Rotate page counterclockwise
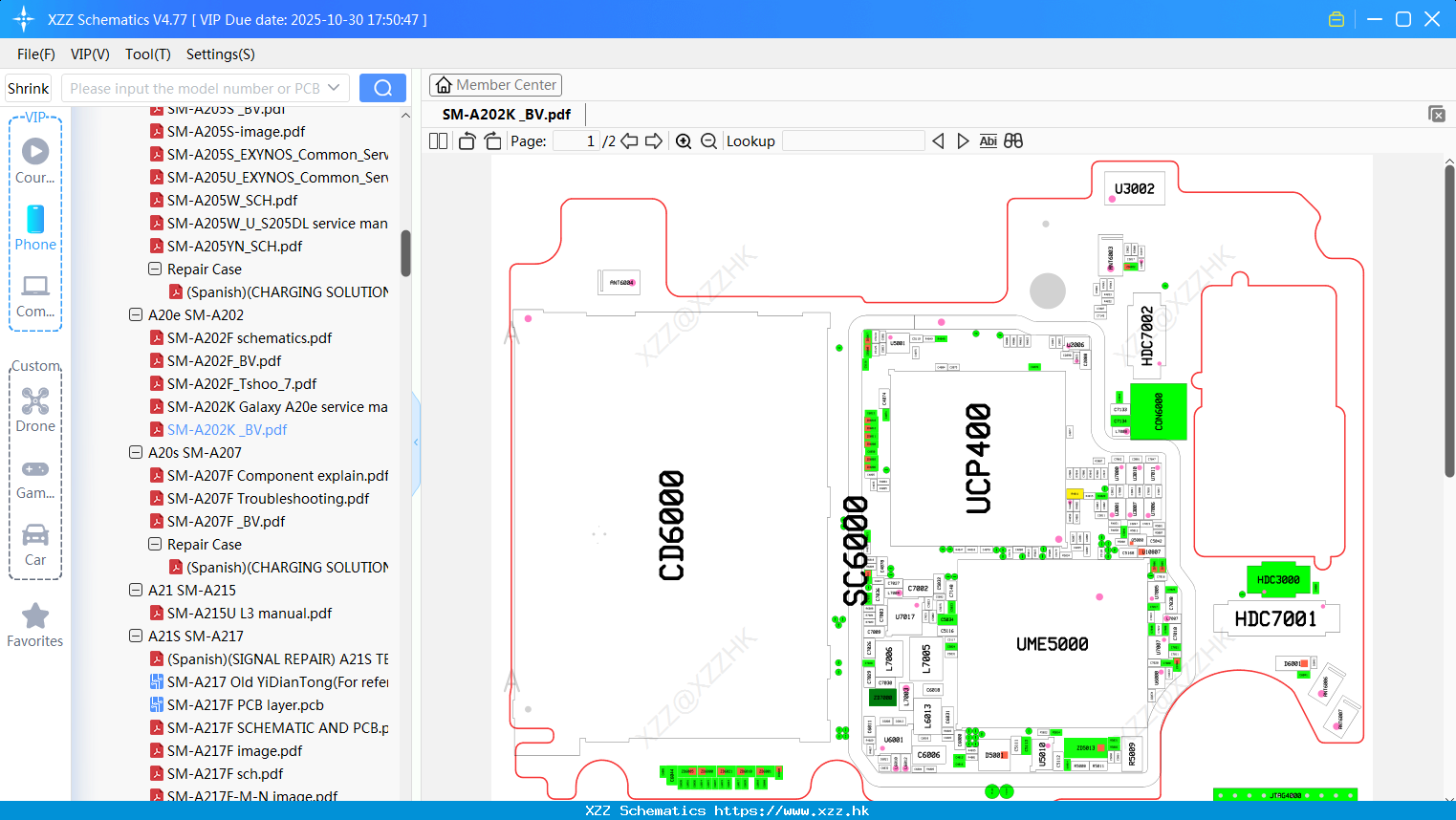Viewport: 1456px width, 820px height. pyautogui.click(x=467, y=140)
